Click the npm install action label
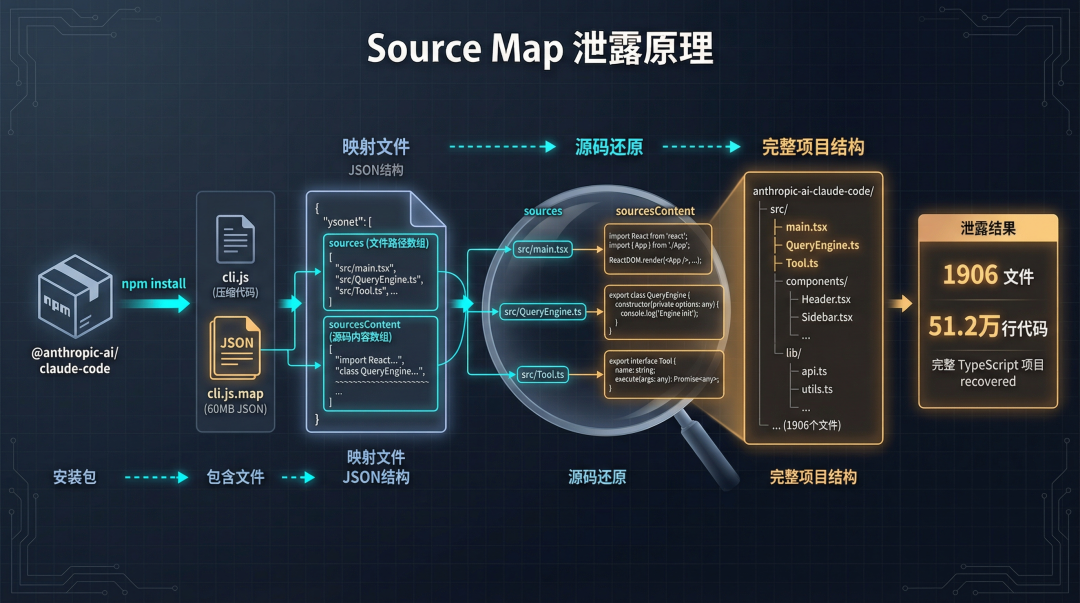 click(x=152, y=283)
